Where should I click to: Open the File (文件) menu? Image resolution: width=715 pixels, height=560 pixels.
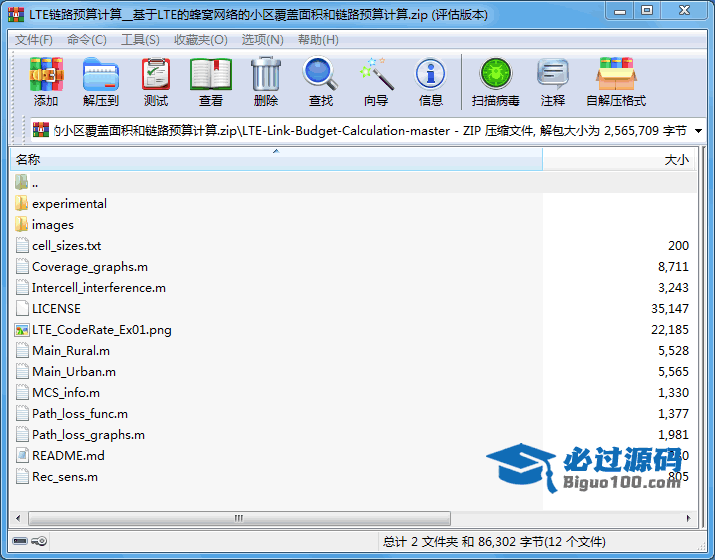tap(34, 40)
